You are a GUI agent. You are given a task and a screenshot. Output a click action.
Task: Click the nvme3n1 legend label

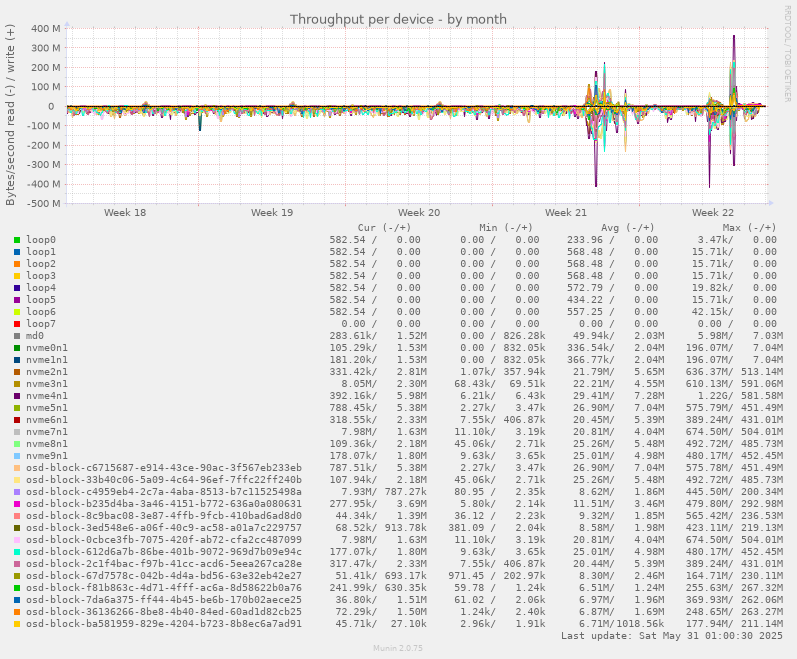[47, 384]
